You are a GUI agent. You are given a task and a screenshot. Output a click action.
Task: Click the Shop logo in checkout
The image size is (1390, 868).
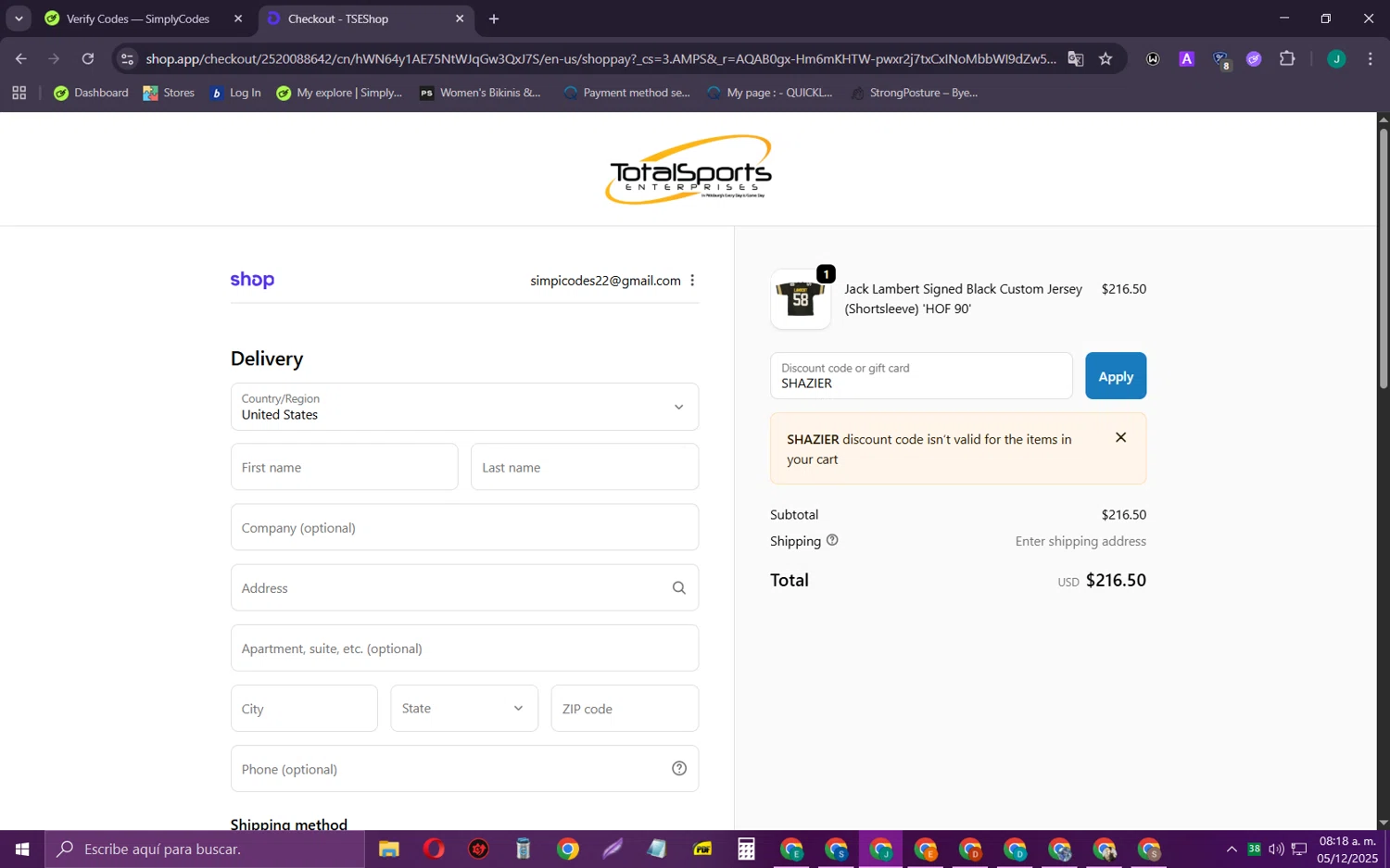[x=252, y=280]
